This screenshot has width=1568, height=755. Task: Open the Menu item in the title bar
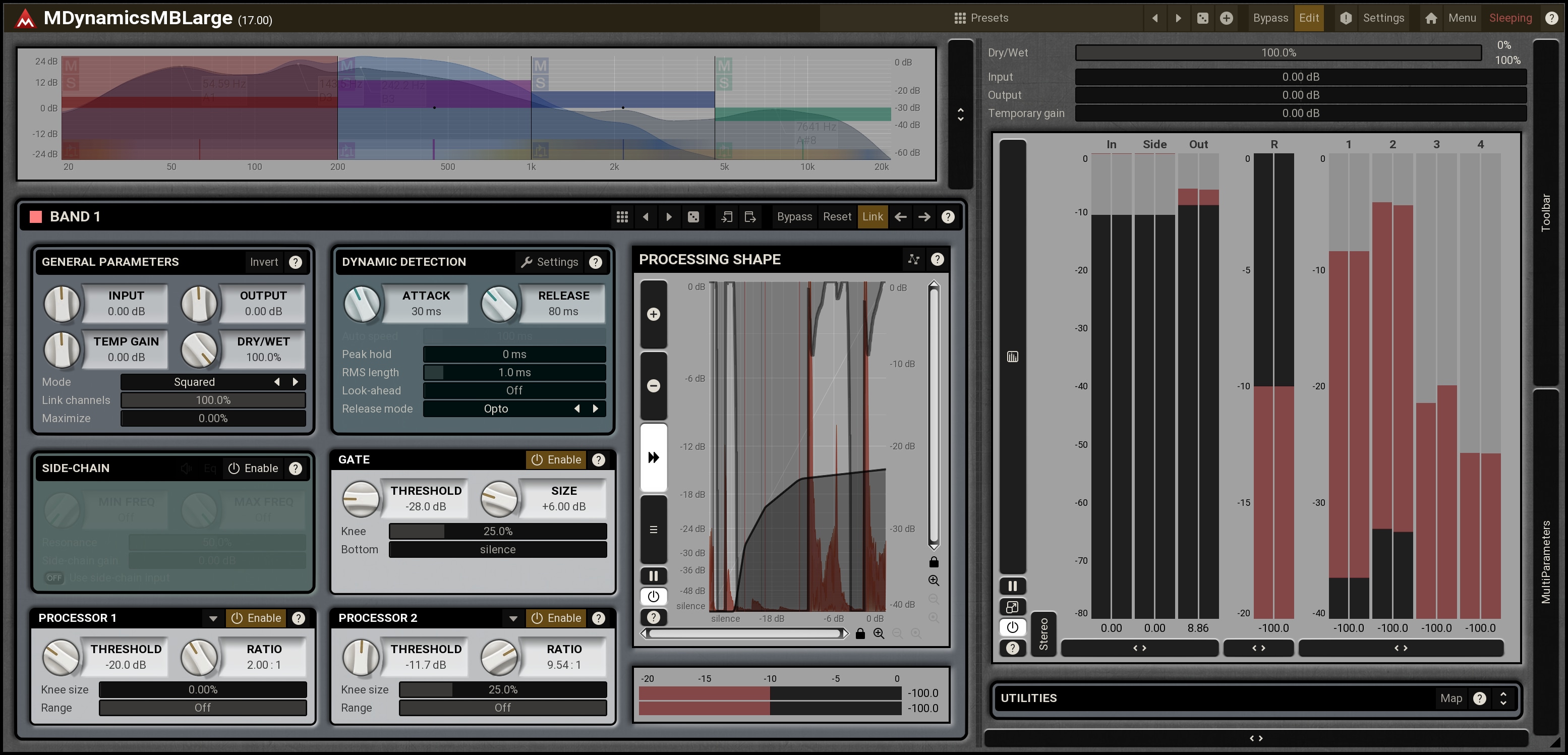point(1462,18)
